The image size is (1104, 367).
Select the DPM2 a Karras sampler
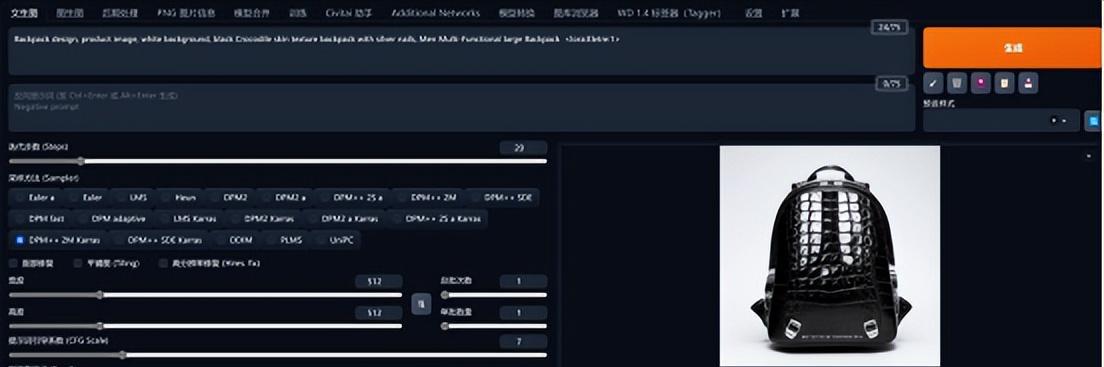(343, 218)
